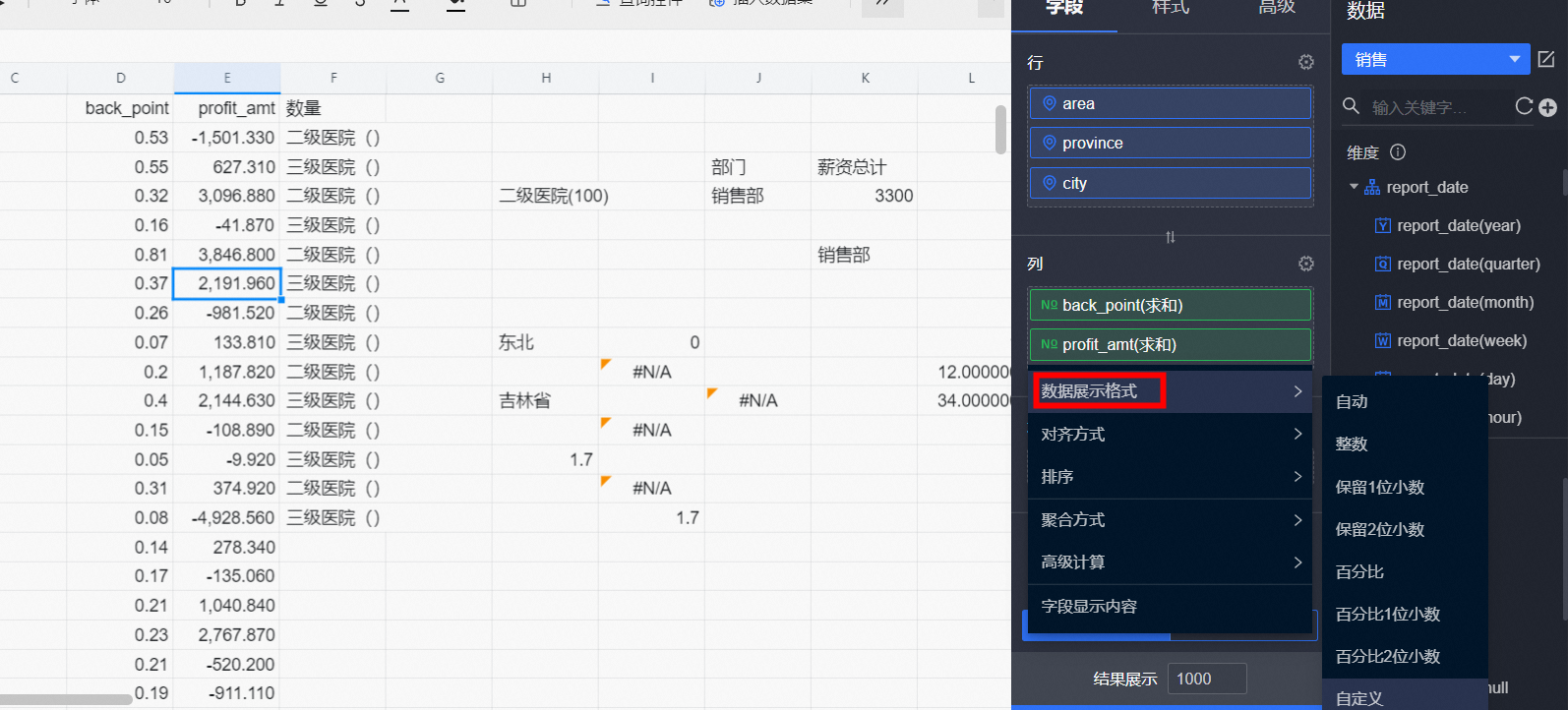The height and width of the screenshot is (710, 1568).
Task: Collapse the report_date tree node
Action: pos(1355,187)
